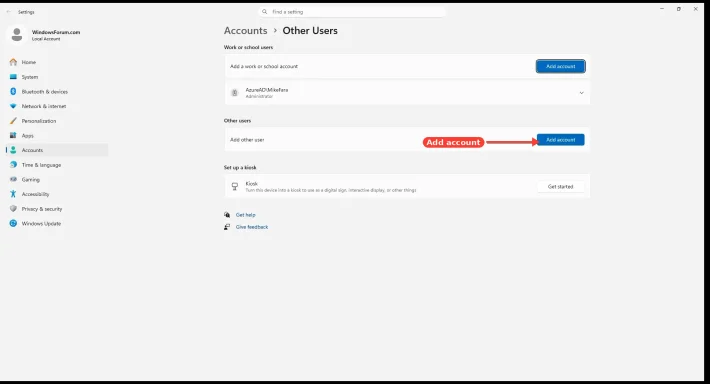Focus the Find a setting search box
710x384 pixels.
pyautogui.click(x=352, y=12)
